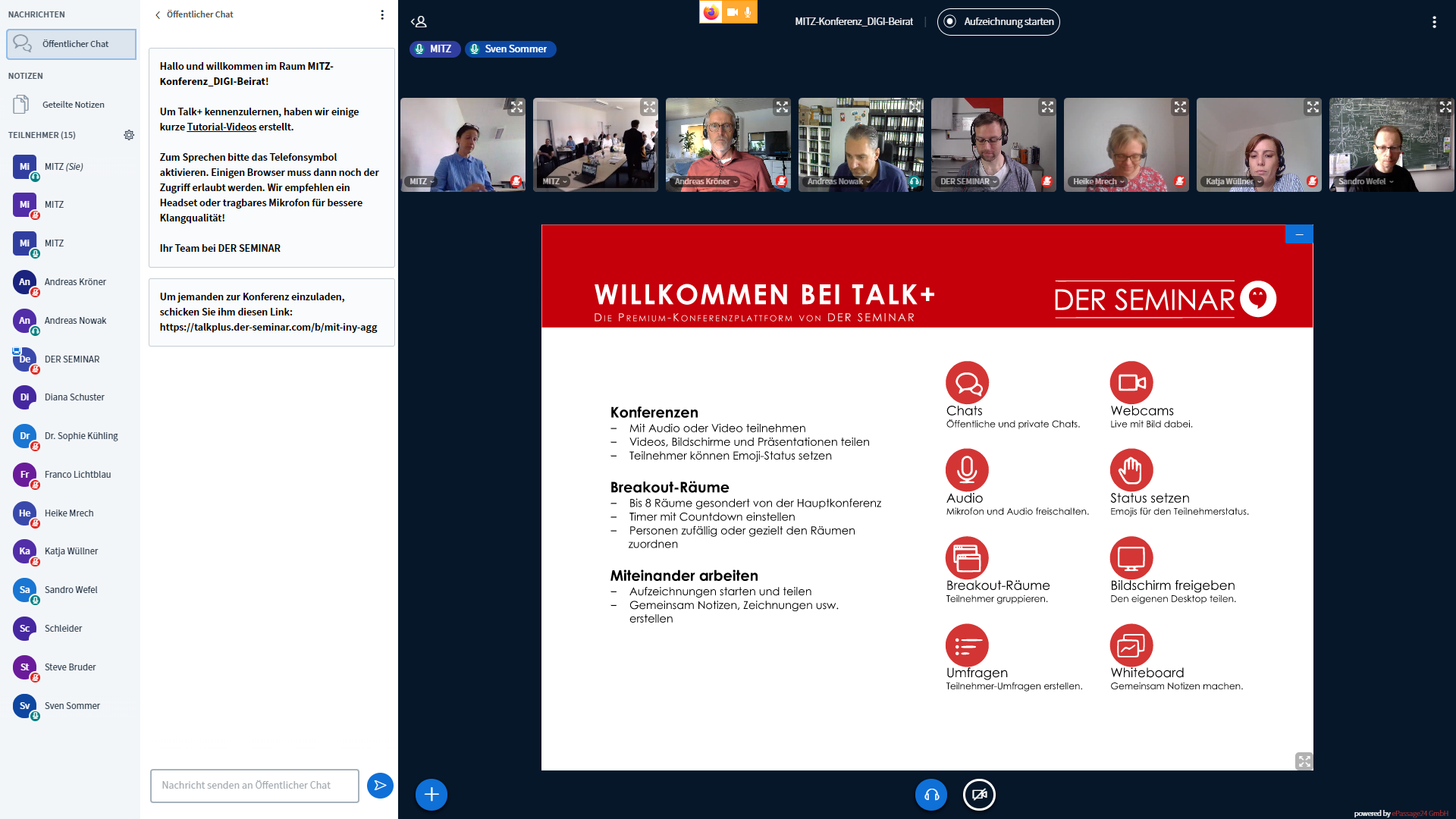Click the MITZ talking indicator pill
Viewport: 1456px width, 819px height.
435,49
